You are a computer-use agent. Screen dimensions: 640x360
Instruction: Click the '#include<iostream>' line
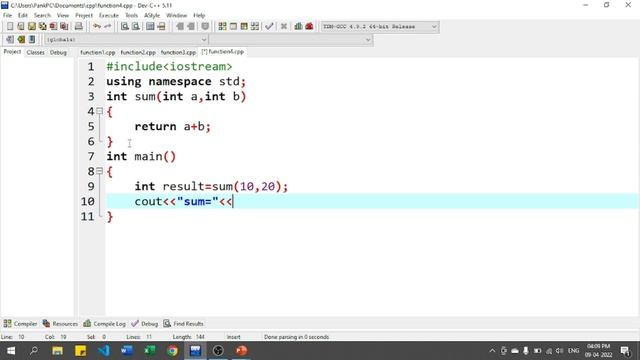(169, 67)
